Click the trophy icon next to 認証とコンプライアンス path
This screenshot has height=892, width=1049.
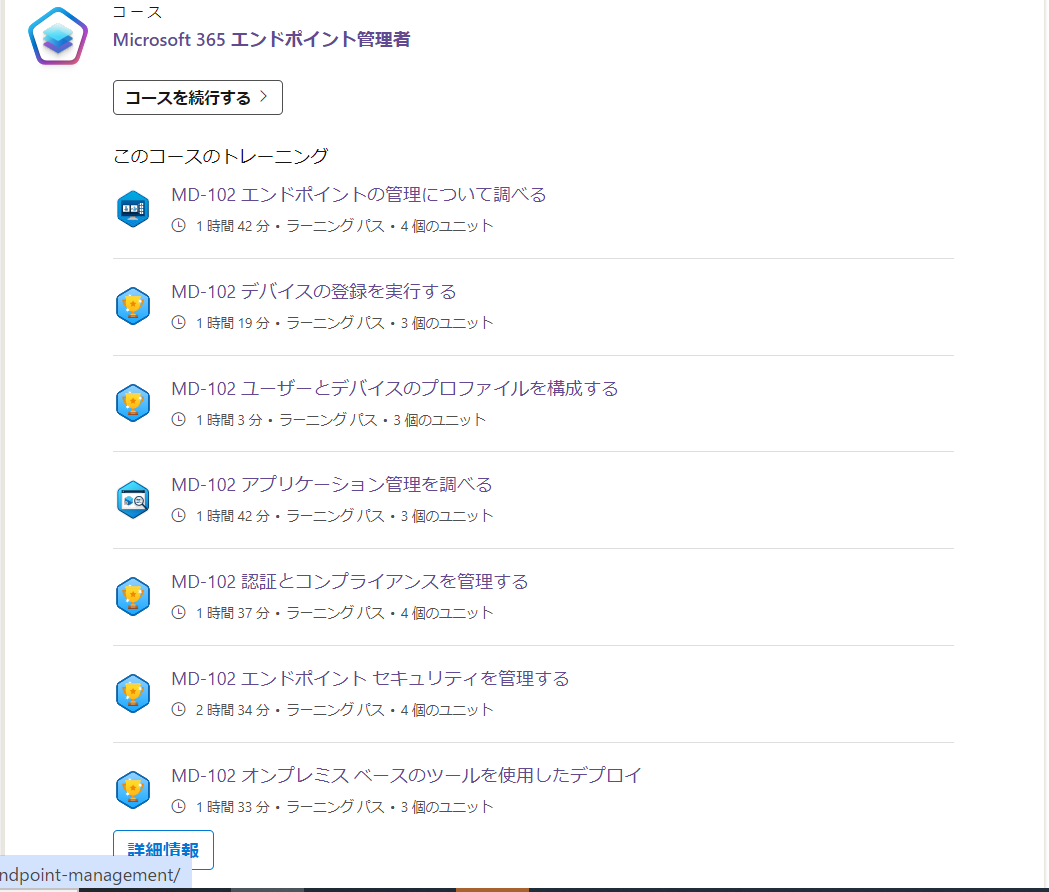coord(133,596)
